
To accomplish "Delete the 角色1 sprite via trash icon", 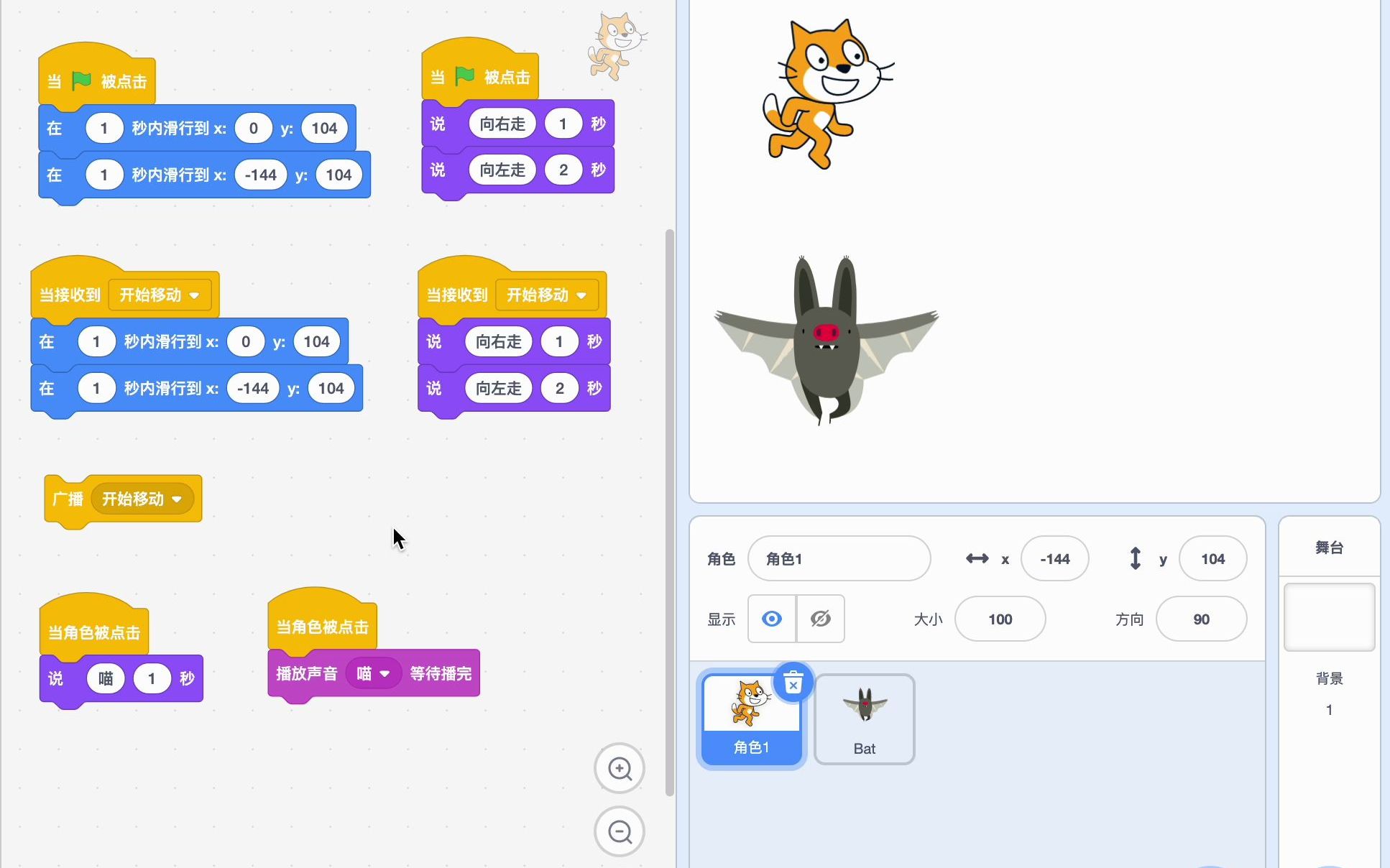I will pos(793,684).
